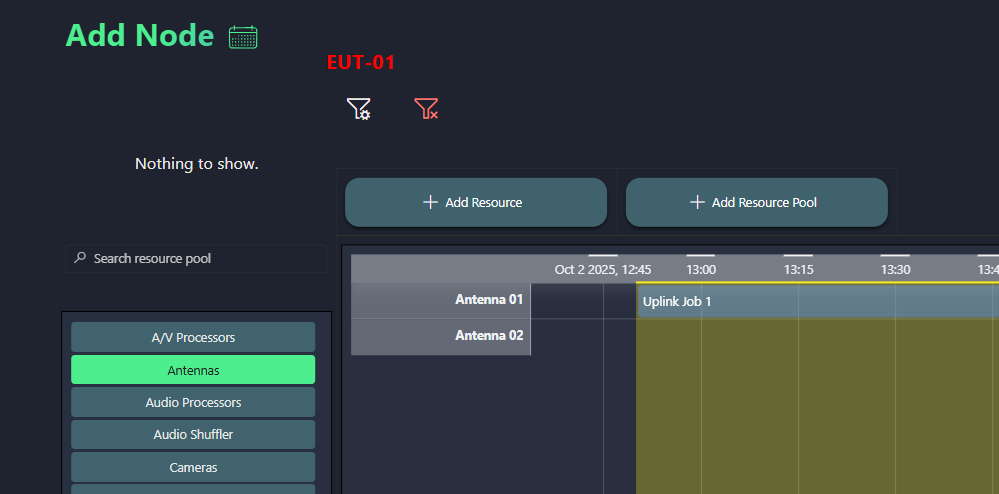Viewport: 999px width, 494px height.
Task: Click the magnifier icon in the search box
Action: pyautogui.click(x=80, y=258)
